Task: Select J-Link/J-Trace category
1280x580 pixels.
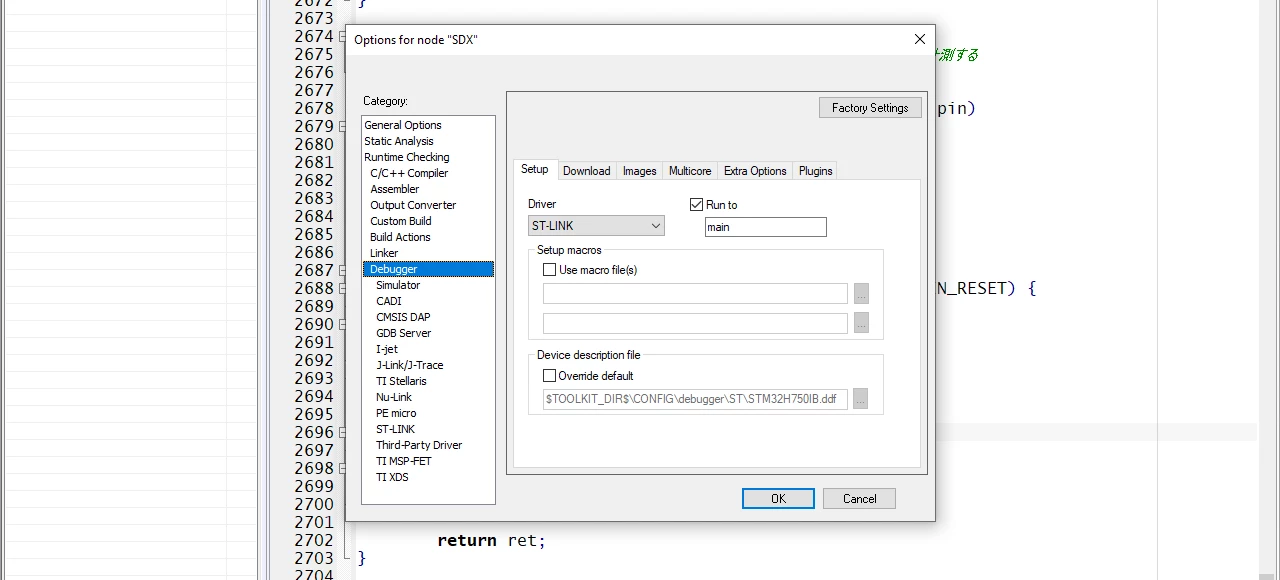Action: coord(410,365)
